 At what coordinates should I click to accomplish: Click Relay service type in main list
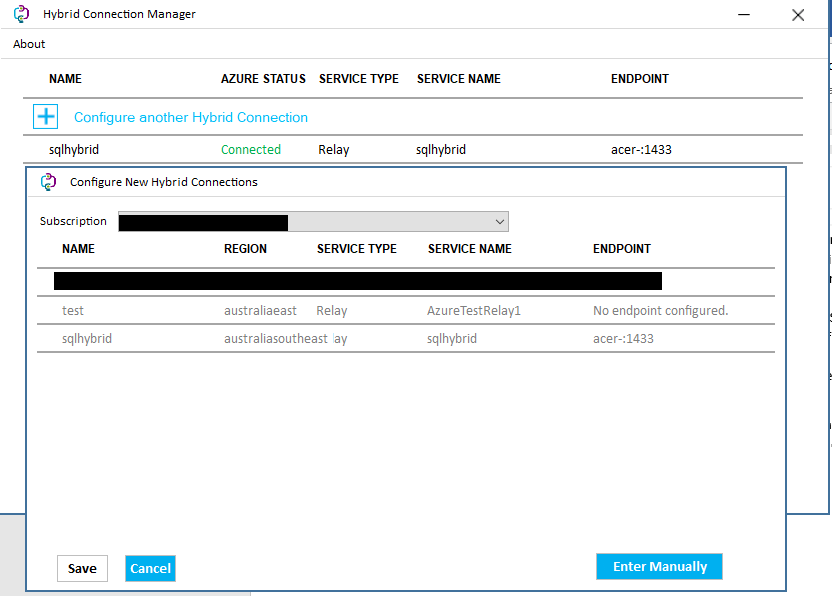click(334, 150)
